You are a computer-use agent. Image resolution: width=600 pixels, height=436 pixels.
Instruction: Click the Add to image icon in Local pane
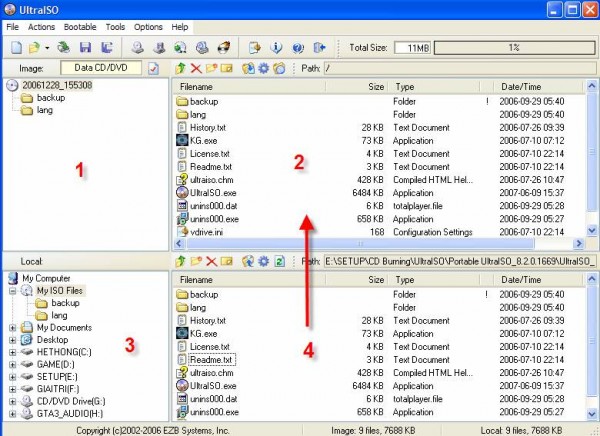tap(248, 261)
